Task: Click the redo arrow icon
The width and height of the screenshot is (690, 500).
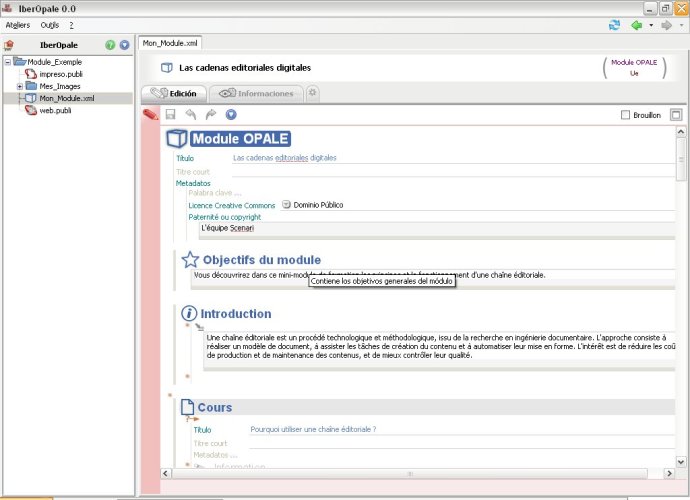Action: 211,114
